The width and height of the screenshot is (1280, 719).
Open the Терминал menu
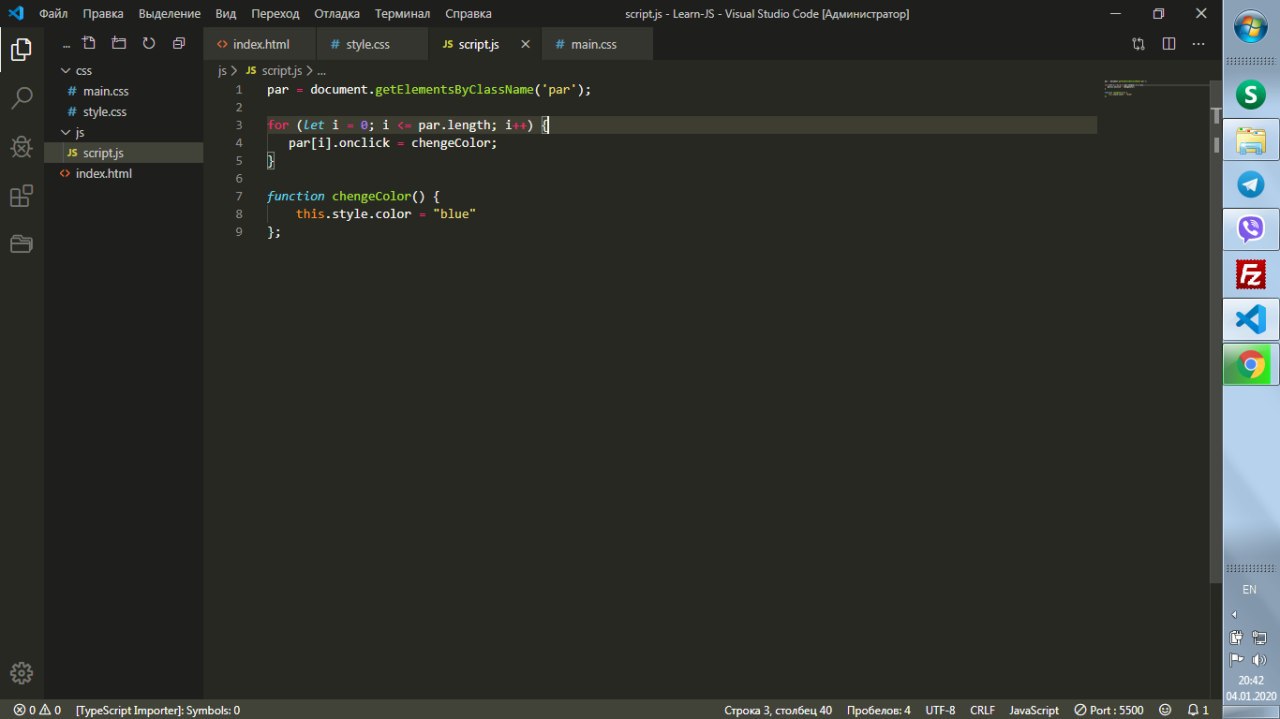(402, 14)
